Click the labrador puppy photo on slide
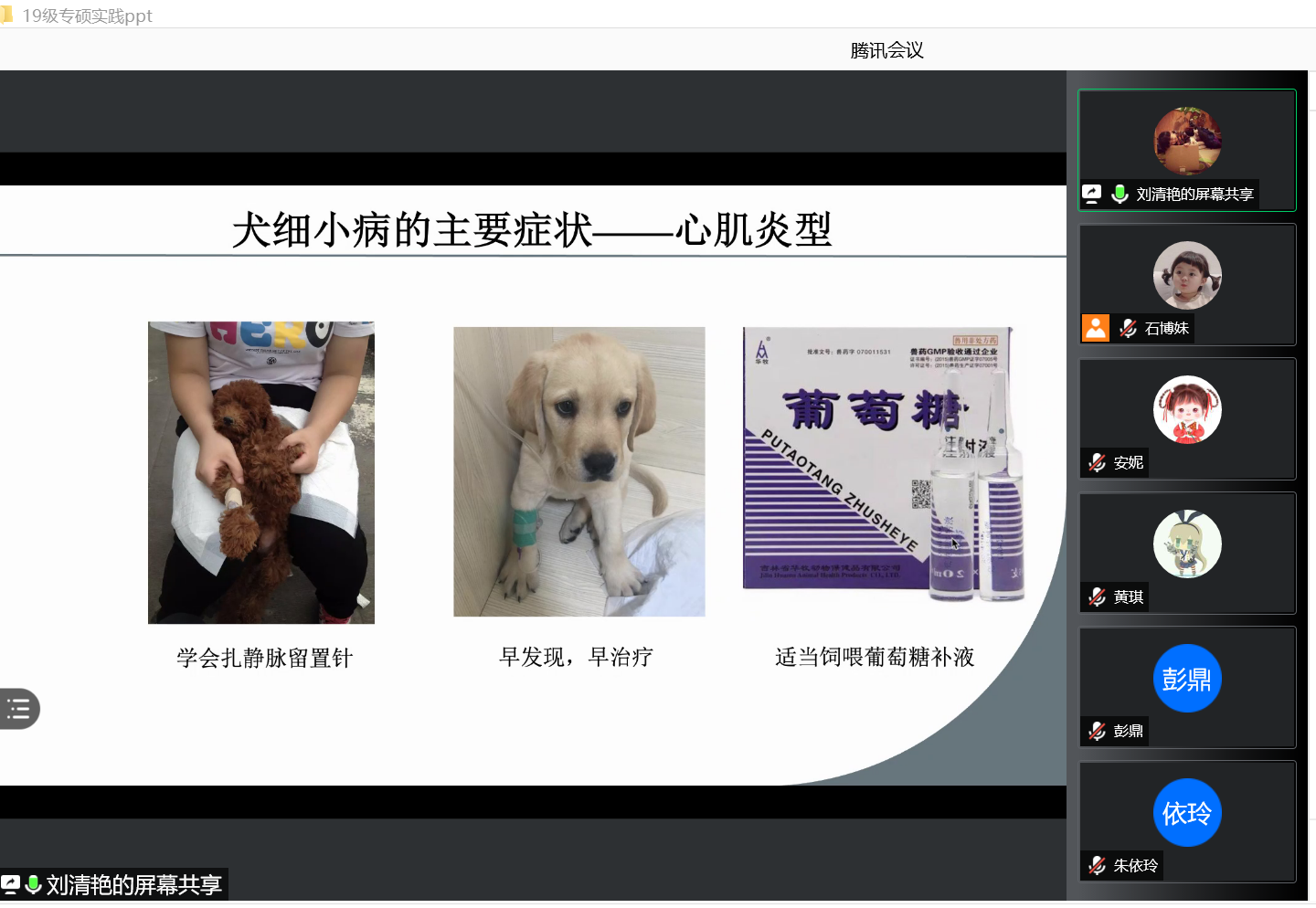 (579, 471)
